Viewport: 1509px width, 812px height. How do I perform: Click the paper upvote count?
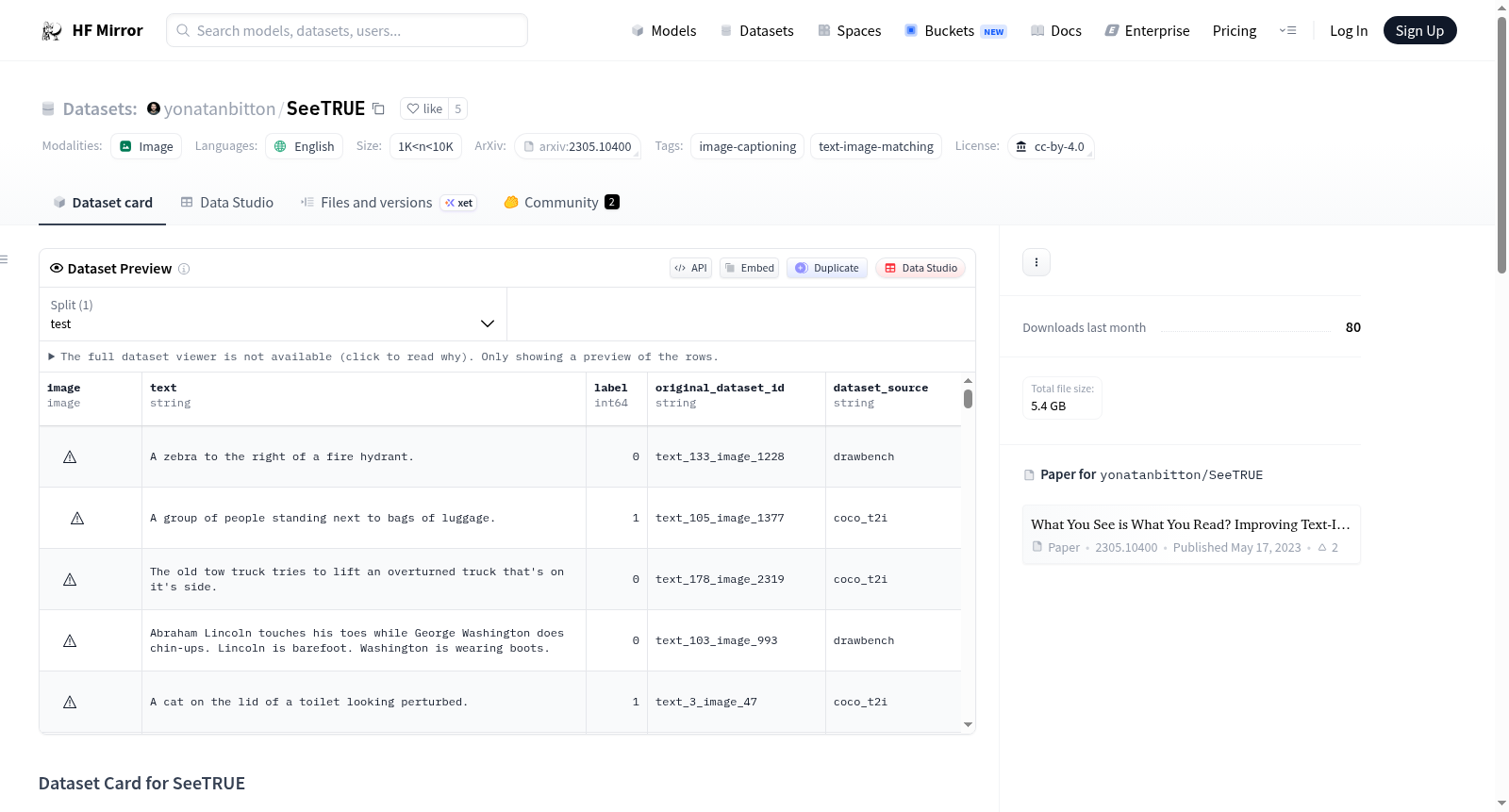tap(1328, 547)
